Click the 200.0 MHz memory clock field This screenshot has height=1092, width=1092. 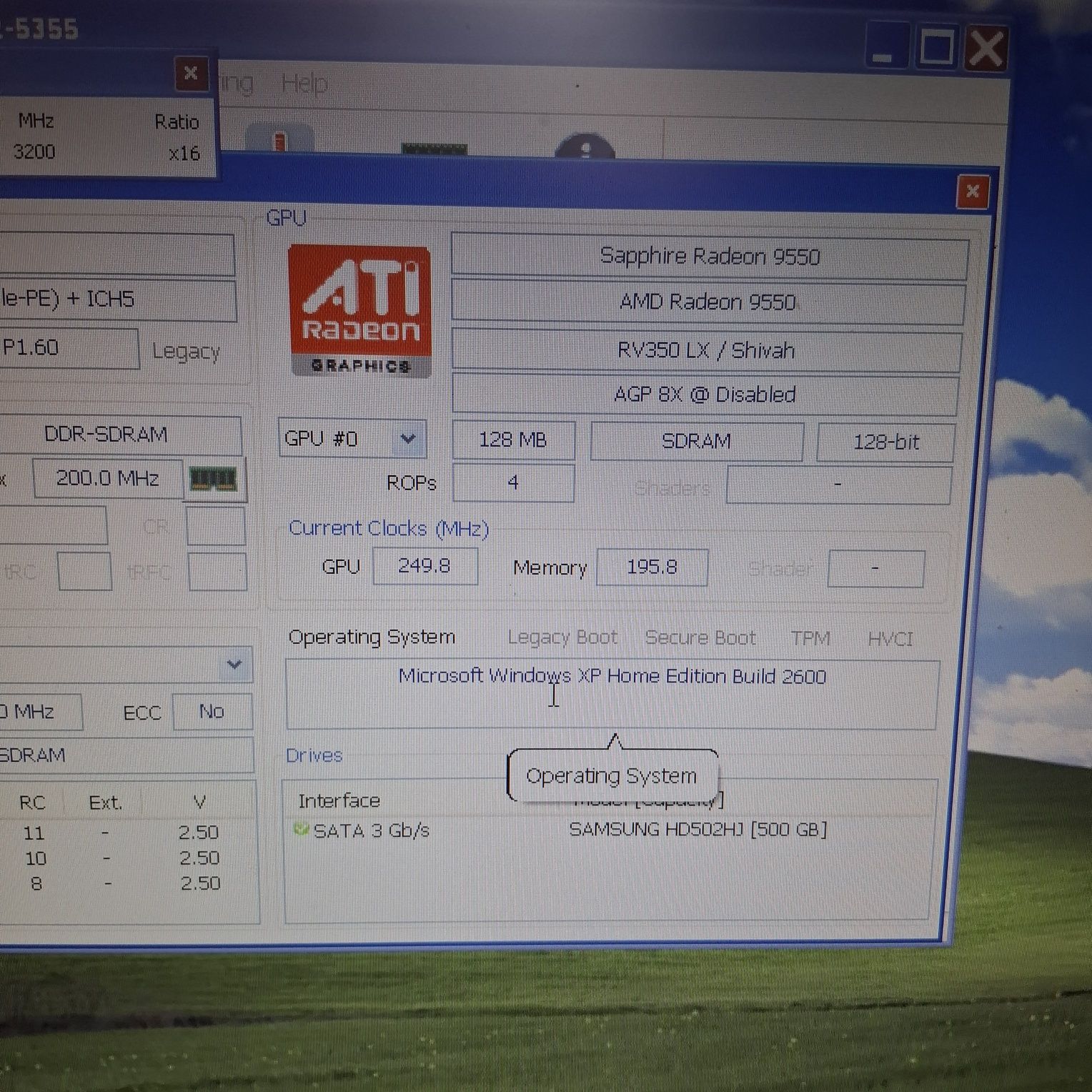(x=107, y=478)
